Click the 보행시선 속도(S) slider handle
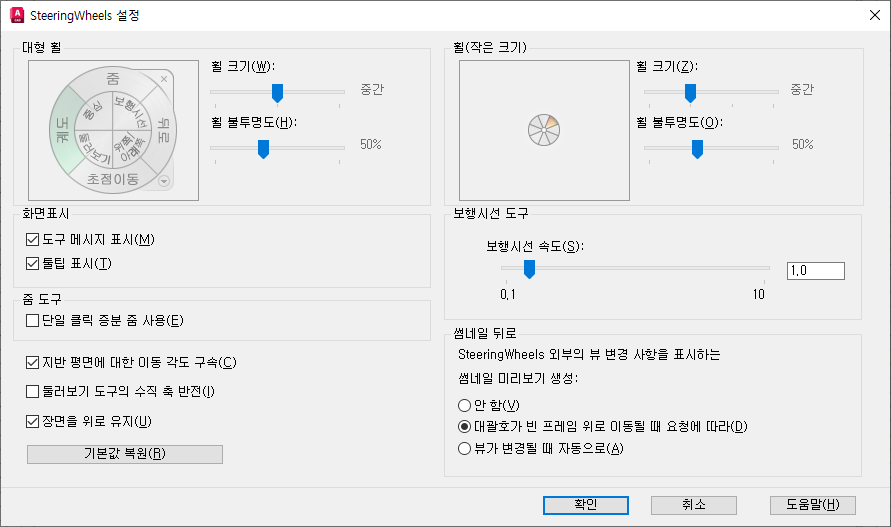Screen dimensions: 891x527 pos(529,269)
